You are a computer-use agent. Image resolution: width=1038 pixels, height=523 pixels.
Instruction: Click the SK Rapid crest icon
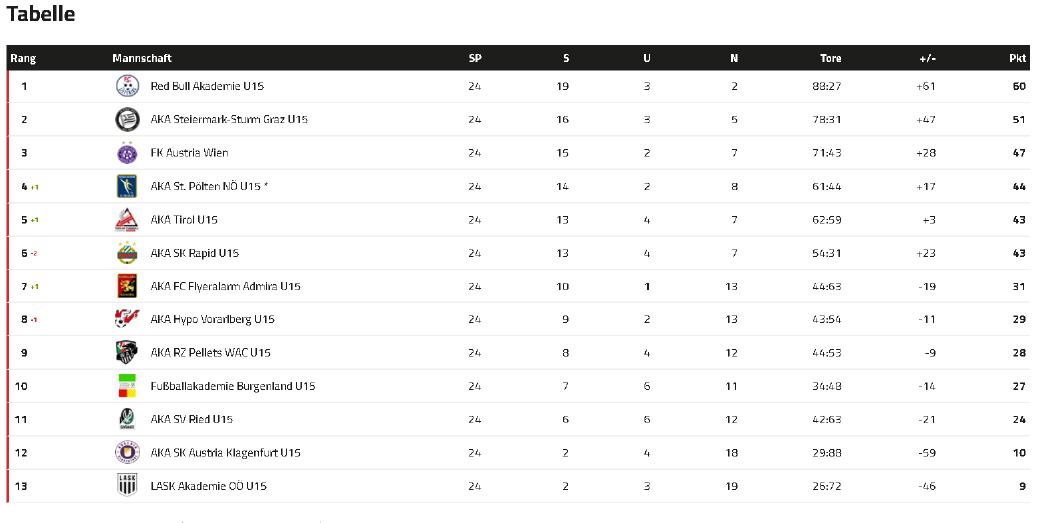pos(127,253)
